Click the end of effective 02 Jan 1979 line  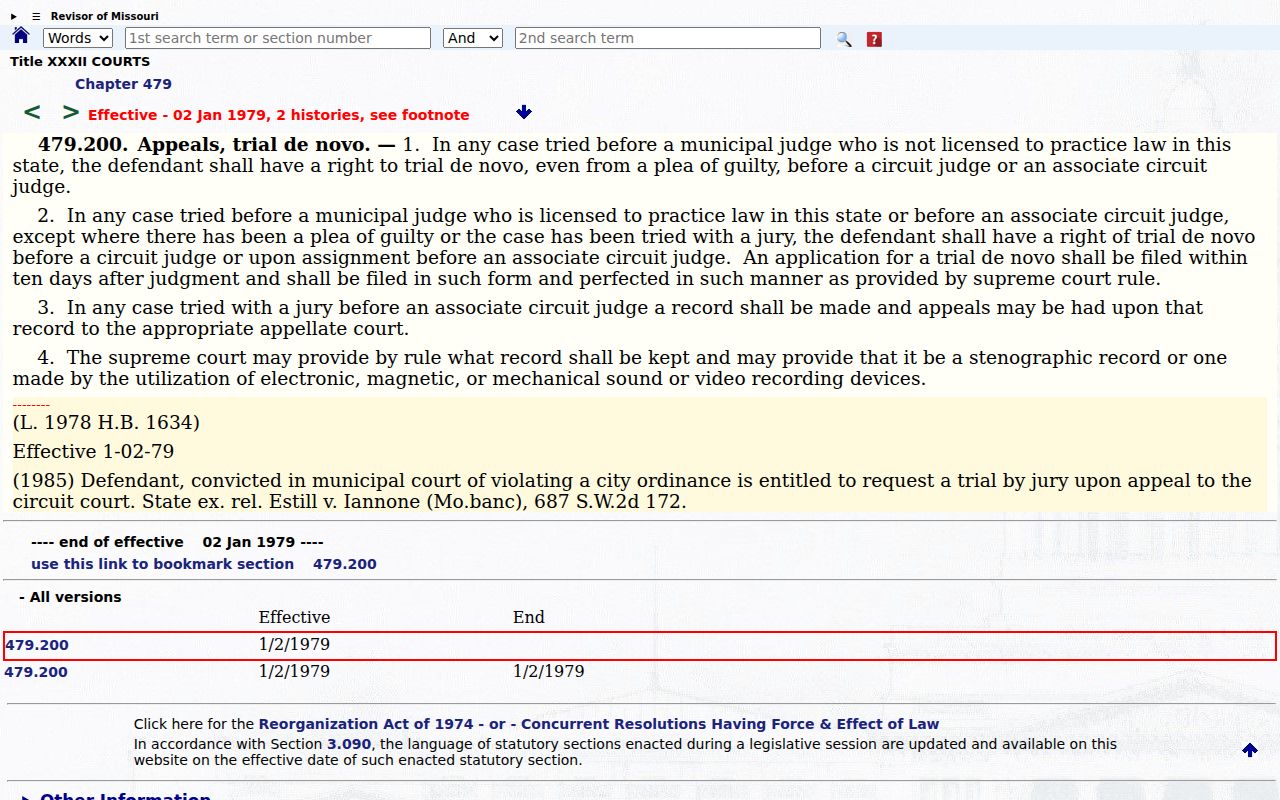pos(177,542)
